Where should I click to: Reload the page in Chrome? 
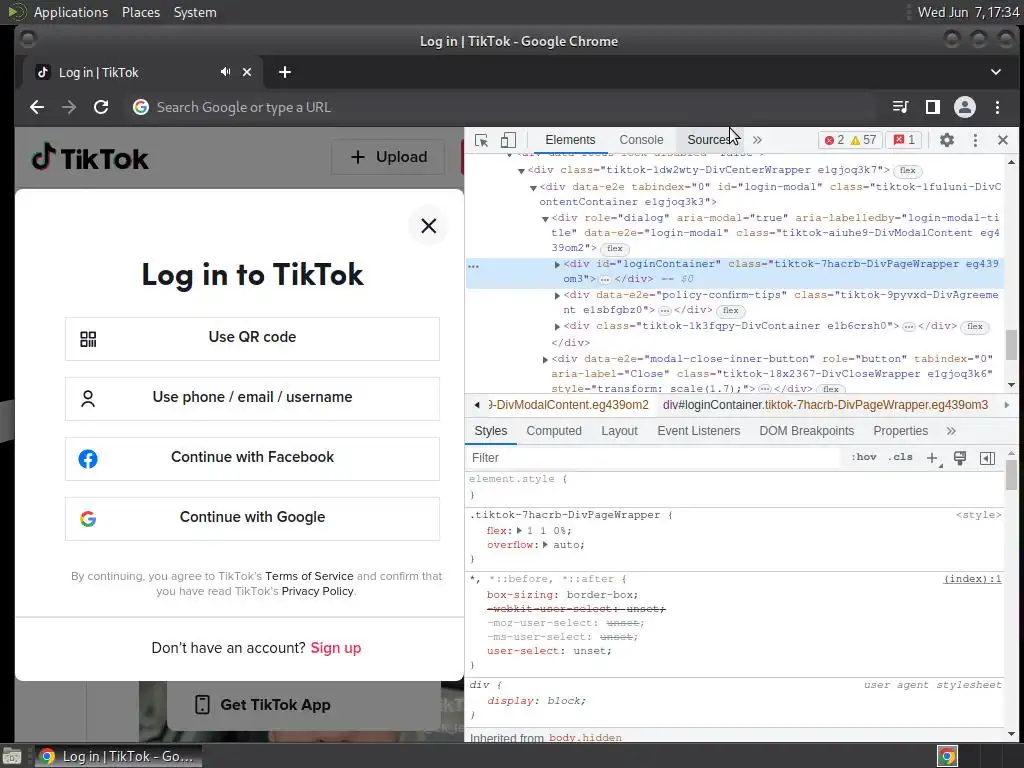[x=101, y=107]
